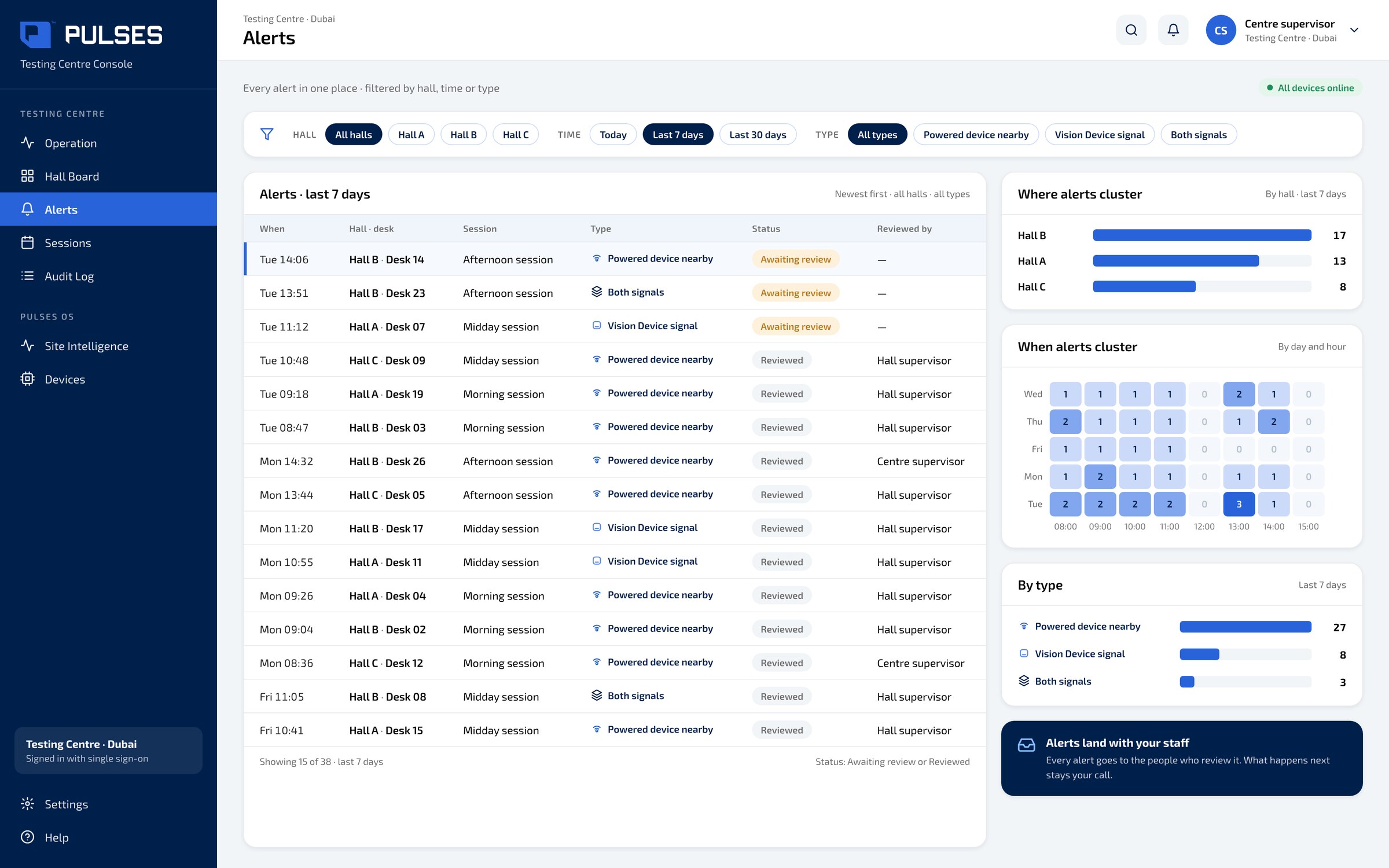This screenshot has height=868, width=1389.
Task: Click the filter funnel icon
Action: click(267, 134)
